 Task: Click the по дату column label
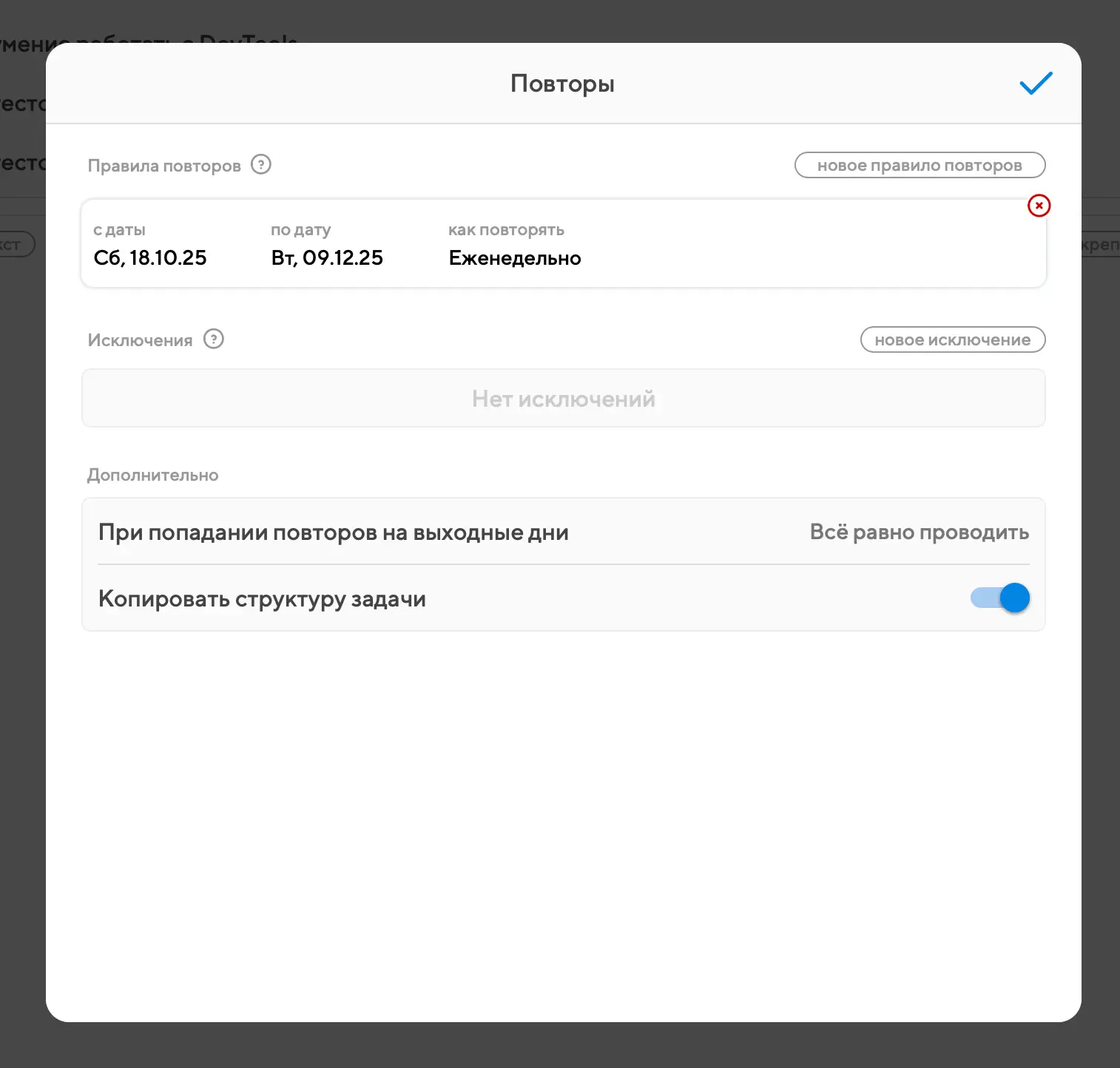pos(300,230)
